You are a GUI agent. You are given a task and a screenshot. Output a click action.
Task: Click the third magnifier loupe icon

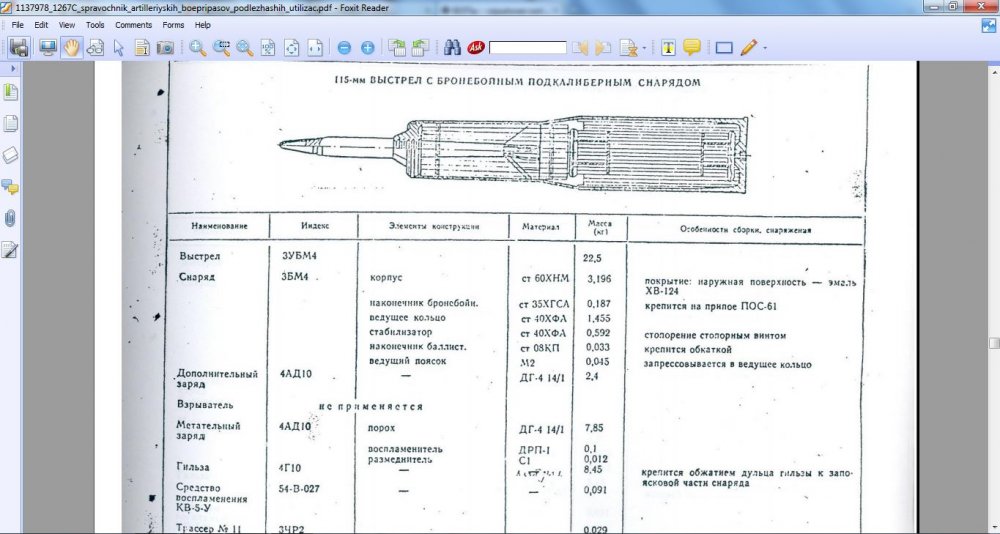click(245, 48)
